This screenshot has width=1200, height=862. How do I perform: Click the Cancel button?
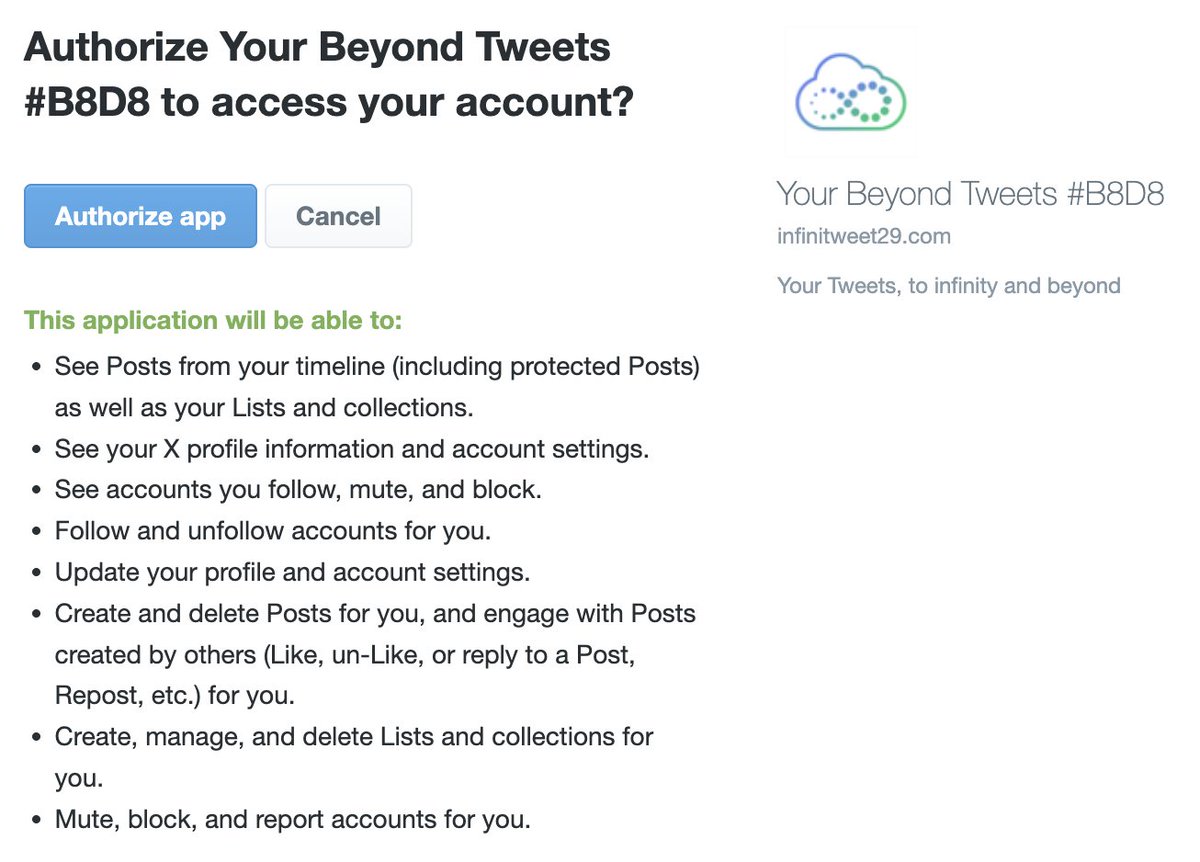coord(338,216)
